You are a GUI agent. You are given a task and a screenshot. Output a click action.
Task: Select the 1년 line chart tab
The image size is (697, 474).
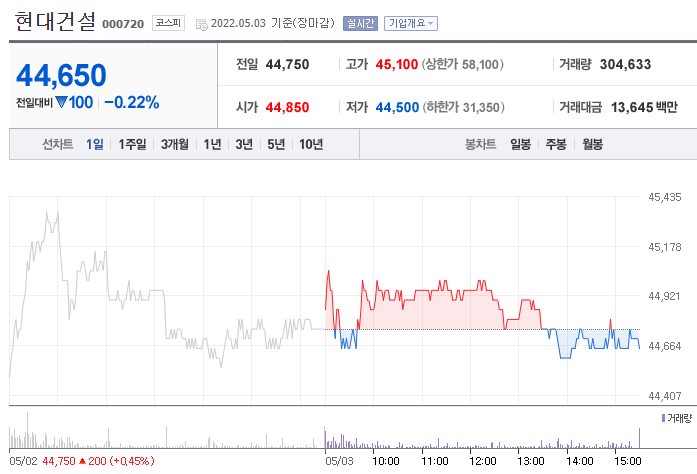click(x=212, y=144)
